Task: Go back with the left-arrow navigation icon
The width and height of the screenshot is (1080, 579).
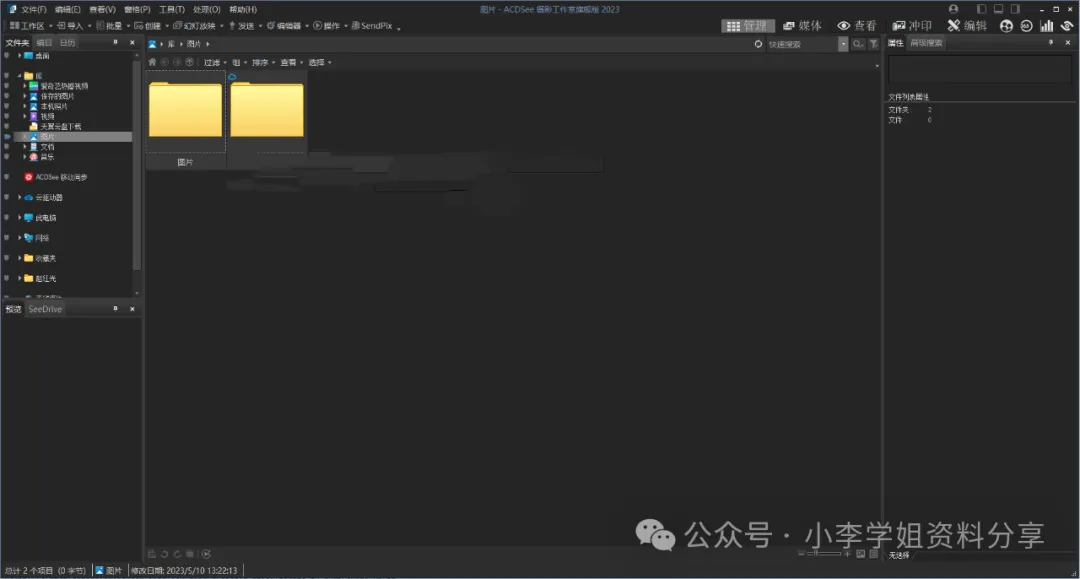Action: tap(165, 62)
